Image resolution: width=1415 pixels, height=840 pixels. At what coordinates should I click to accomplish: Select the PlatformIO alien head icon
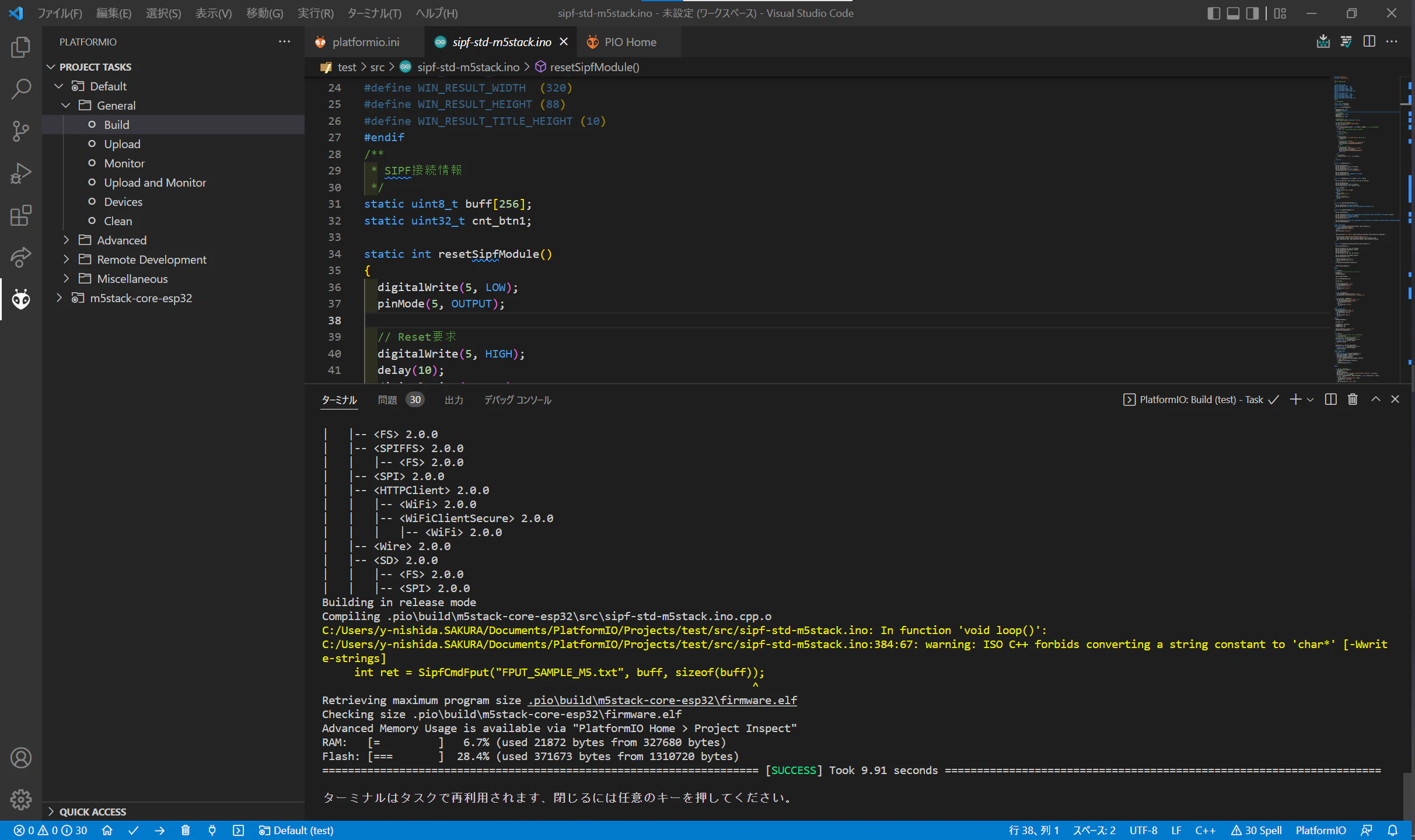(21, 299)
